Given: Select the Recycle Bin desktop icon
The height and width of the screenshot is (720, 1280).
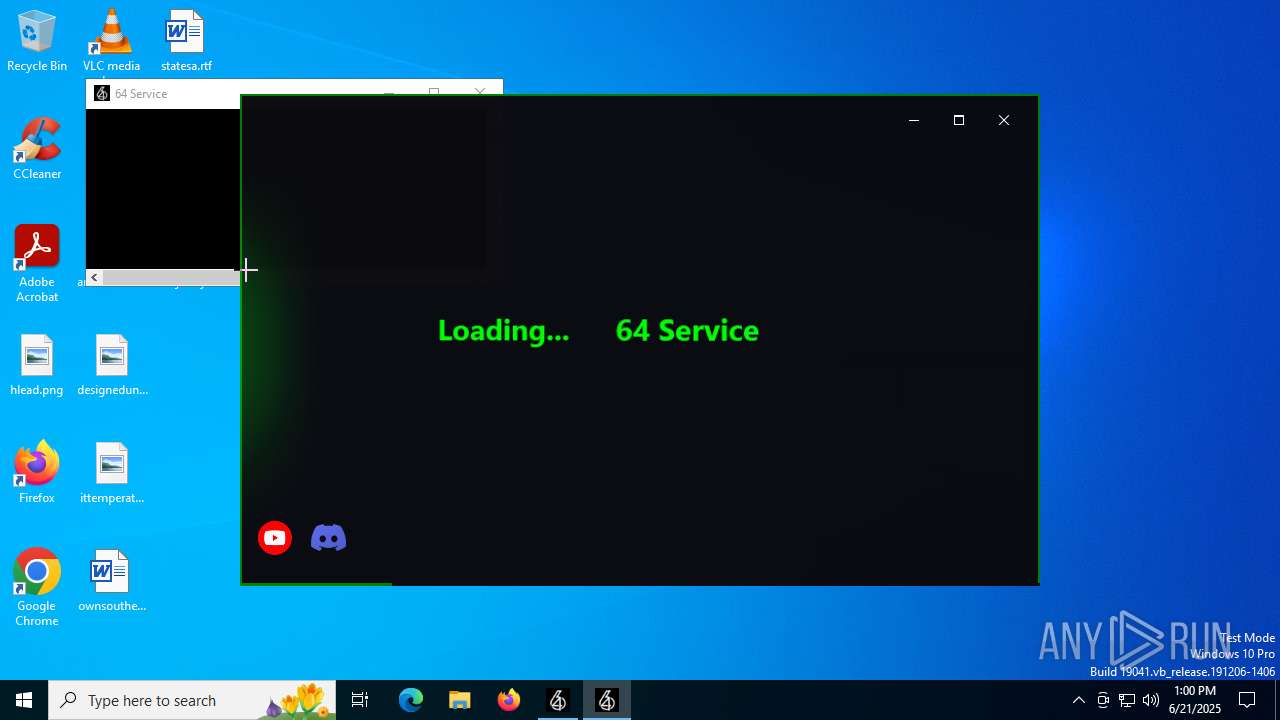Looking at the screenshot, I should [x=37, y=41].
